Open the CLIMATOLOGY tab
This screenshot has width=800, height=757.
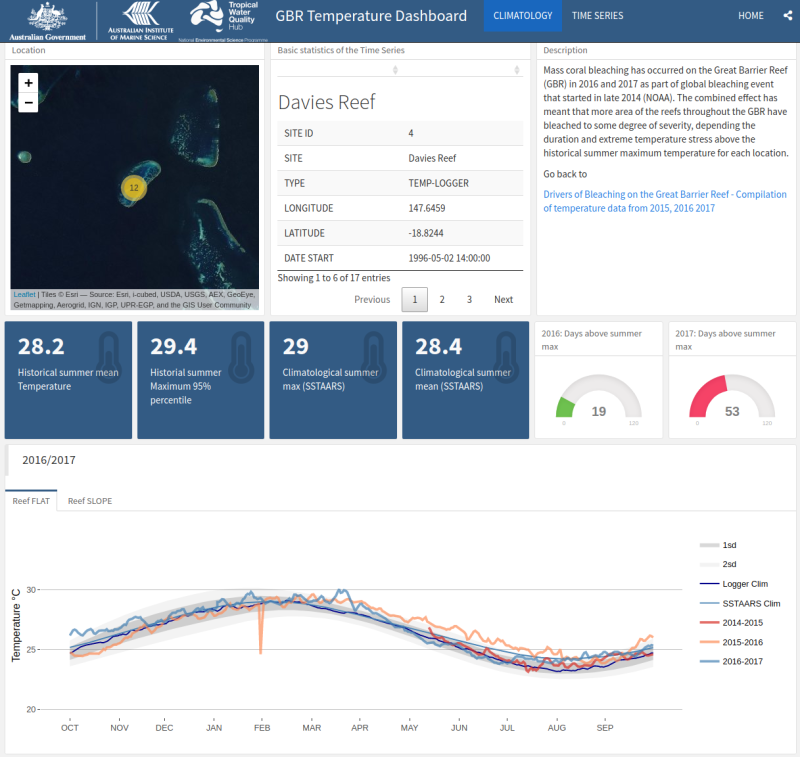(522, 16)
